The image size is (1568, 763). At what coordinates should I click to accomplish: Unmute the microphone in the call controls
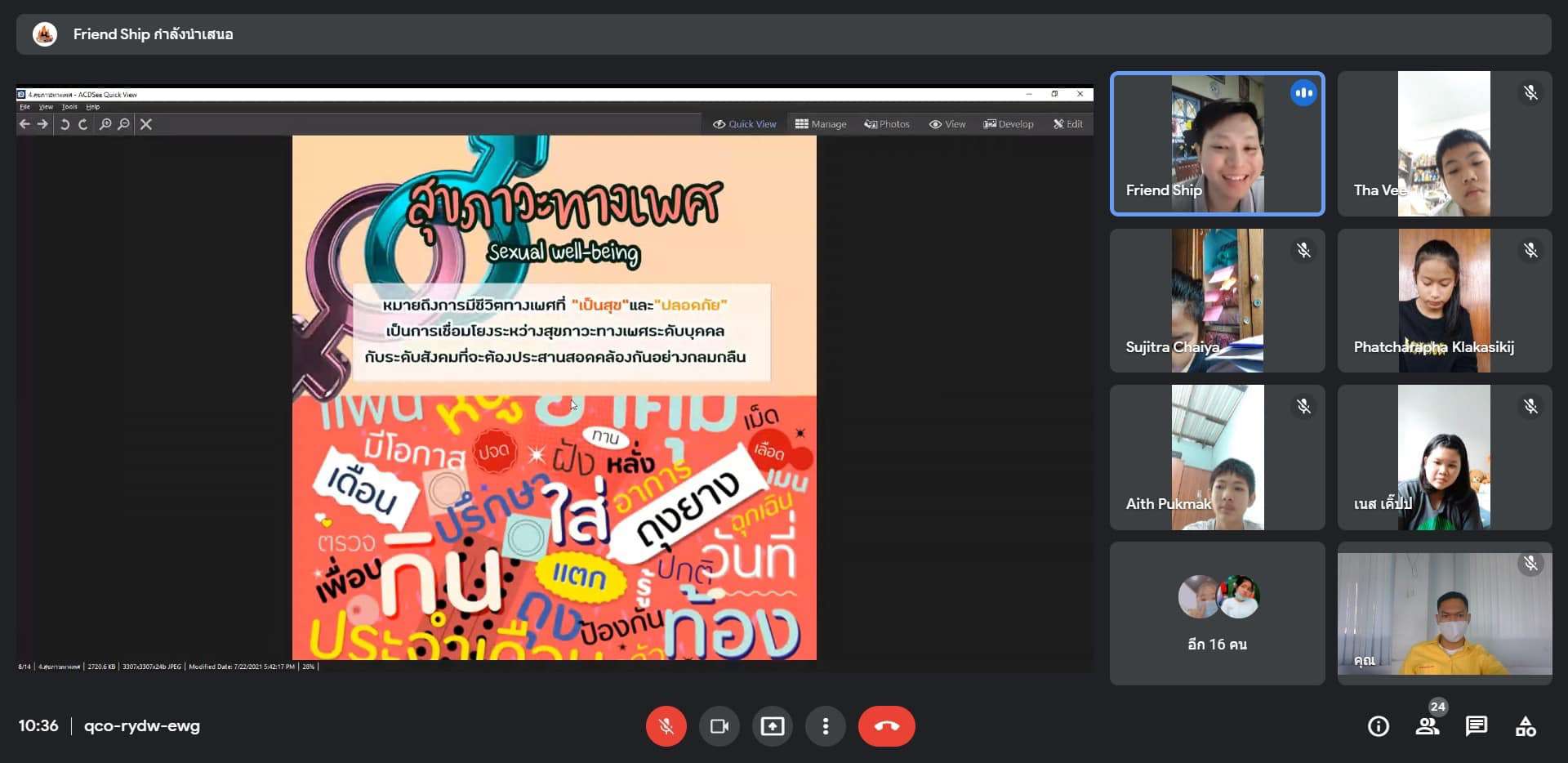(x=666, y=726)
